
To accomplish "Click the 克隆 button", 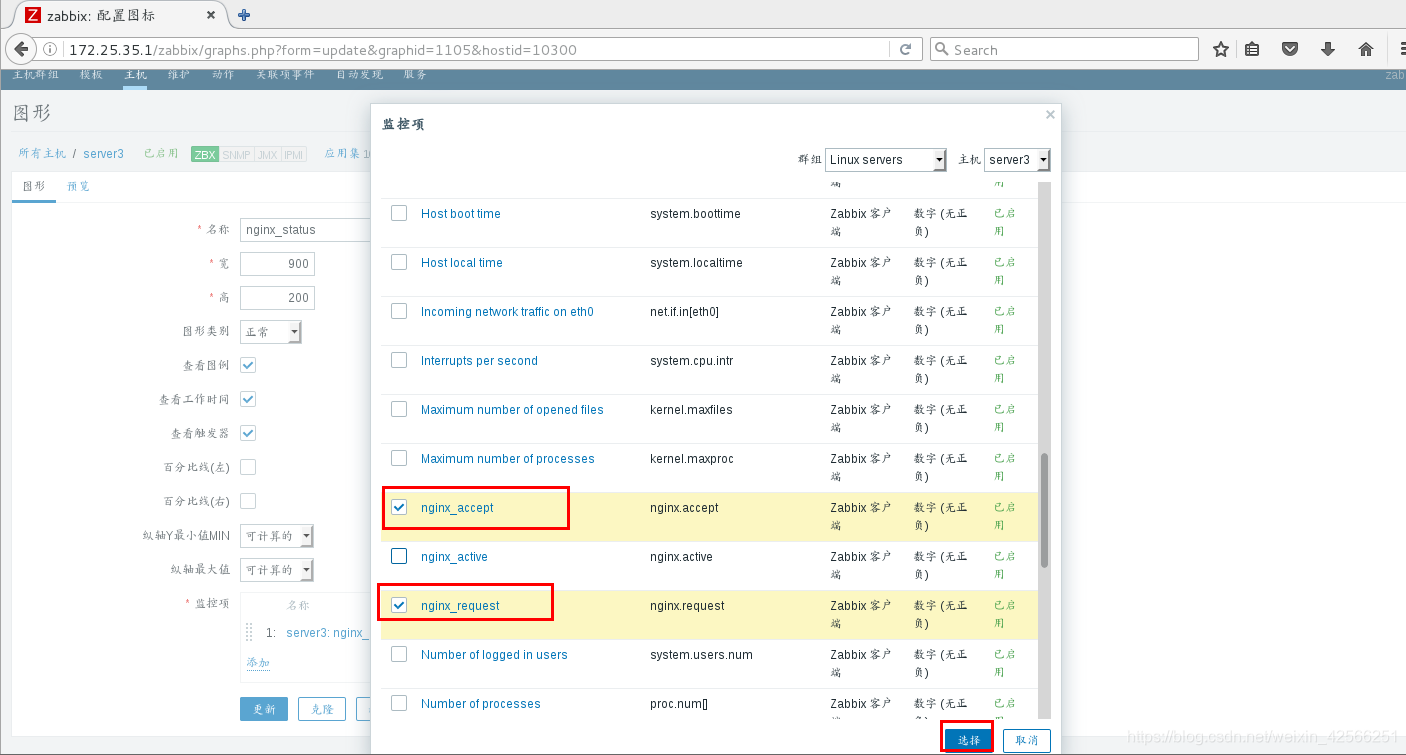I will [321, 709].
